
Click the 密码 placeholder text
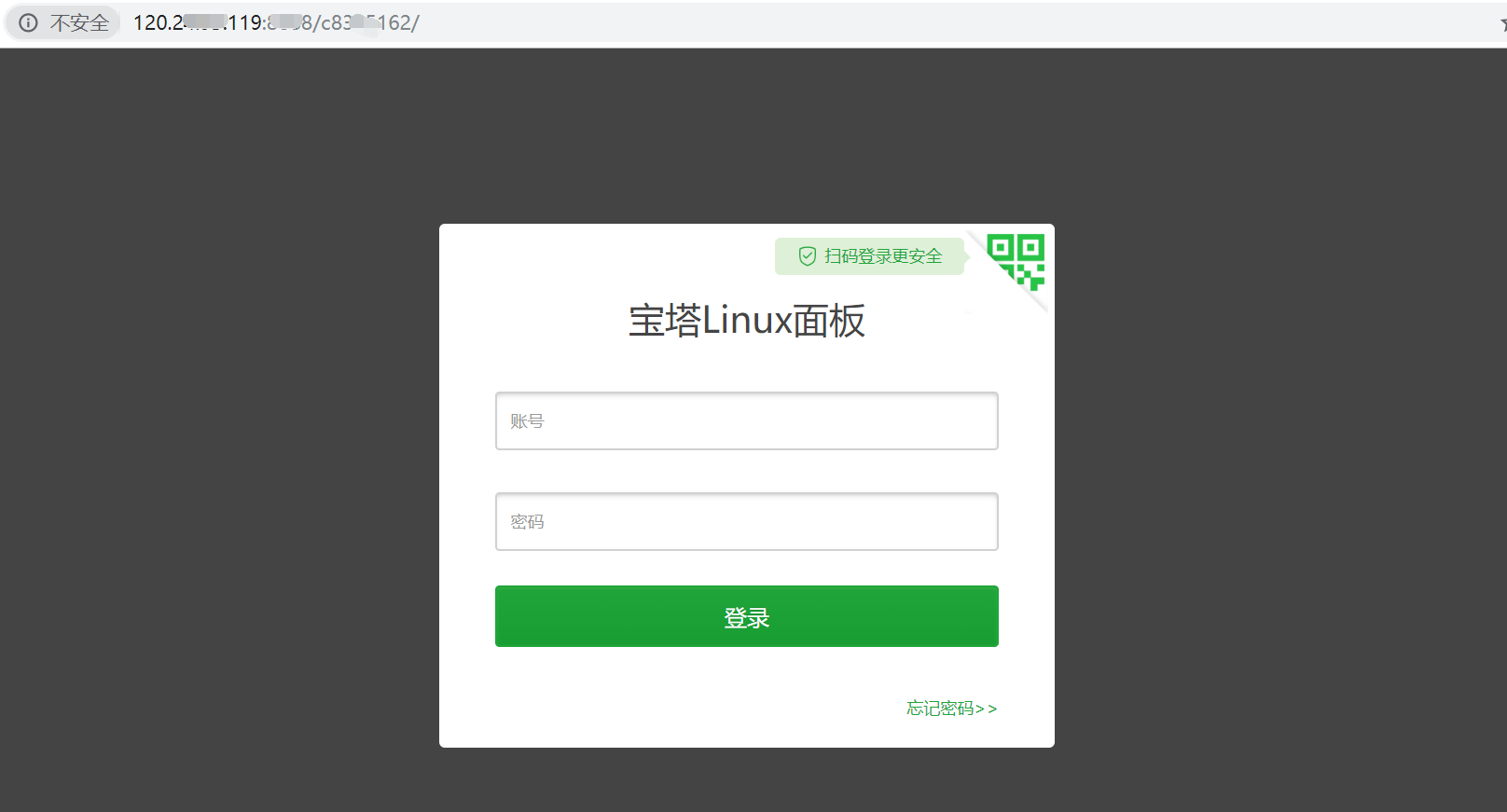tap(527, 522)
